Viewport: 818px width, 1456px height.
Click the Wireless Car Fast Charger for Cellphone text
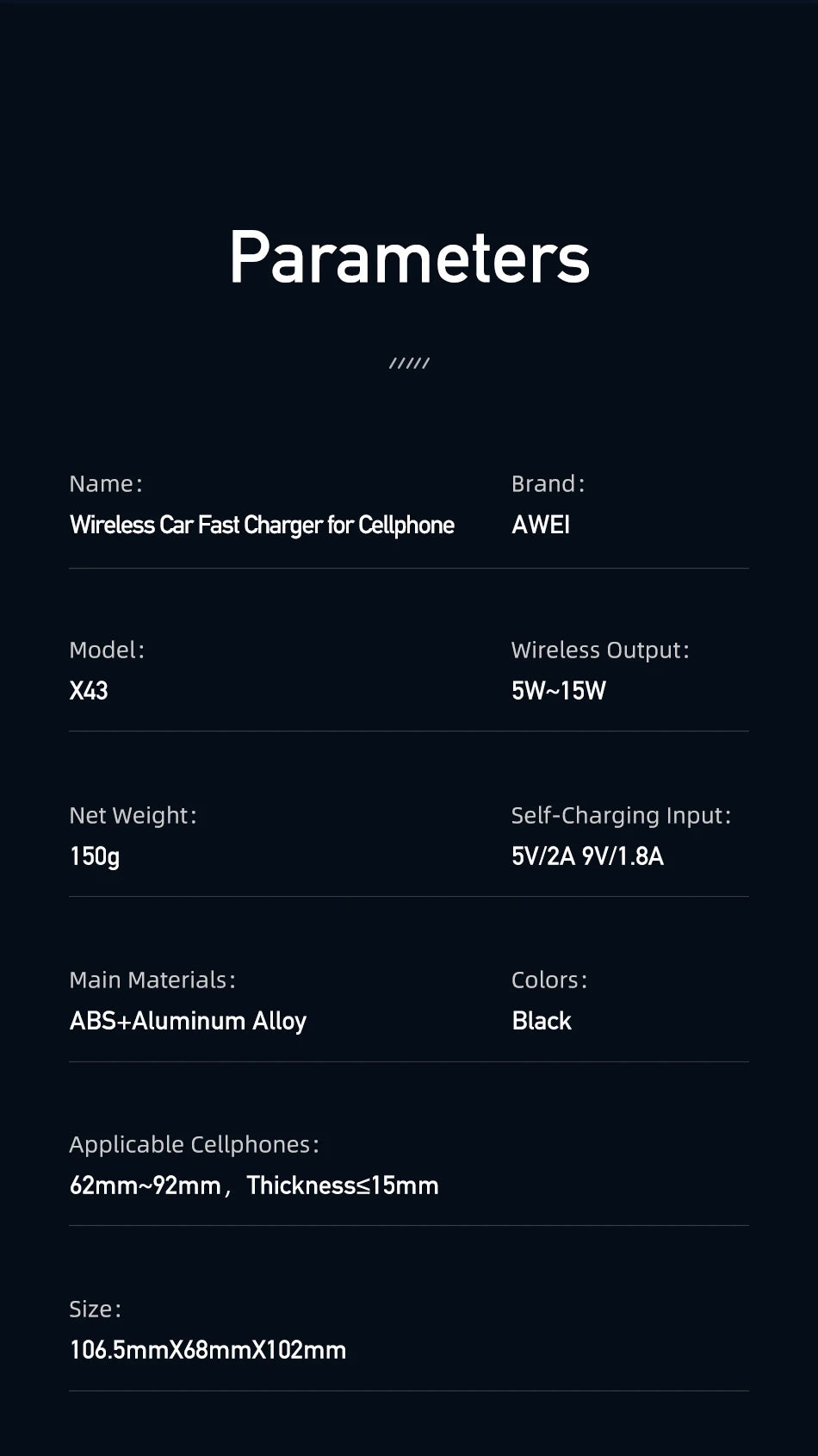pyautogui.click(x=262, y=526)
